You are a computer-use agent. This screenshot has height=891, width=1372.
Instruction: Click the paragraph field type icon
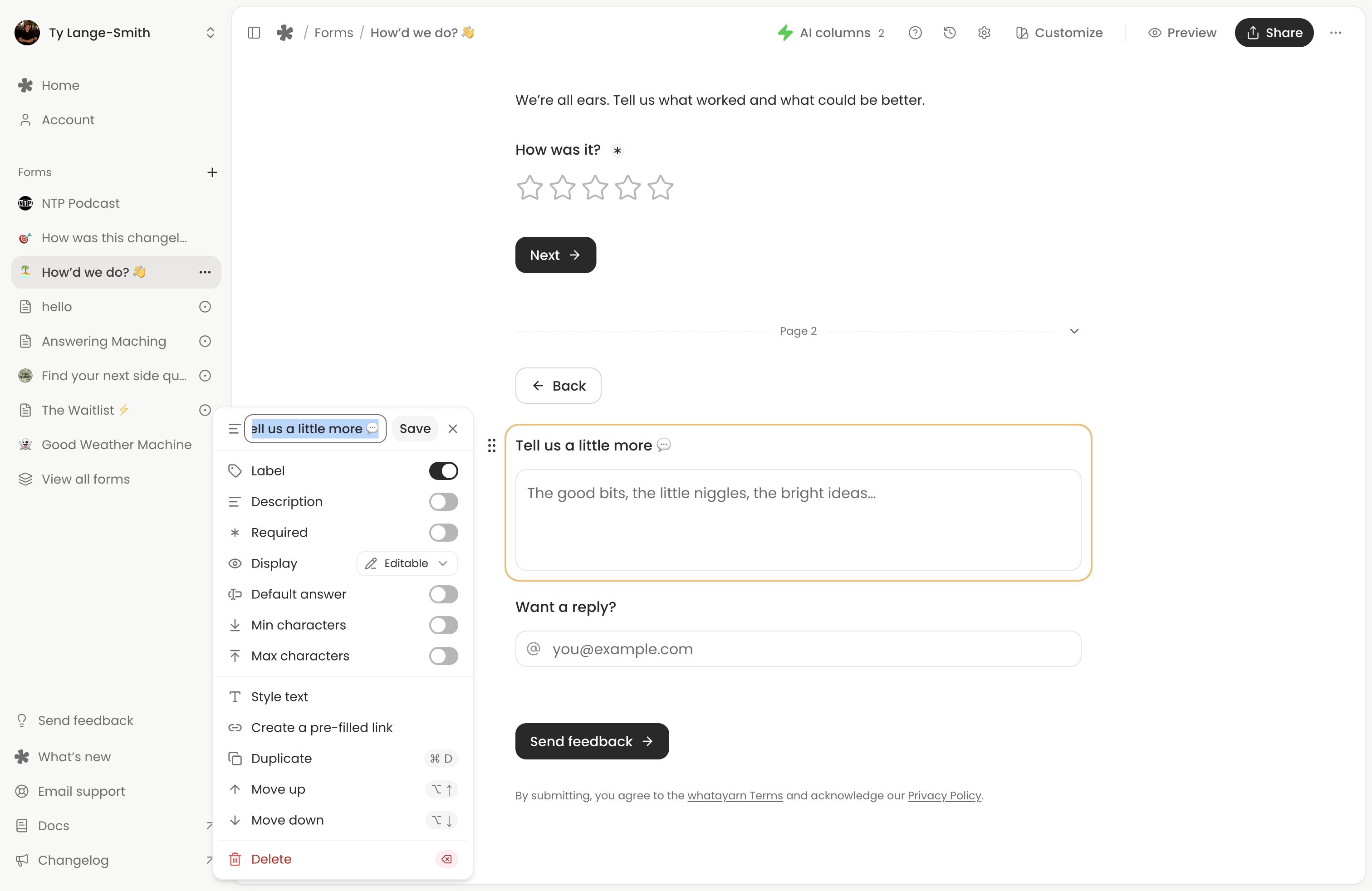point(234,429)
